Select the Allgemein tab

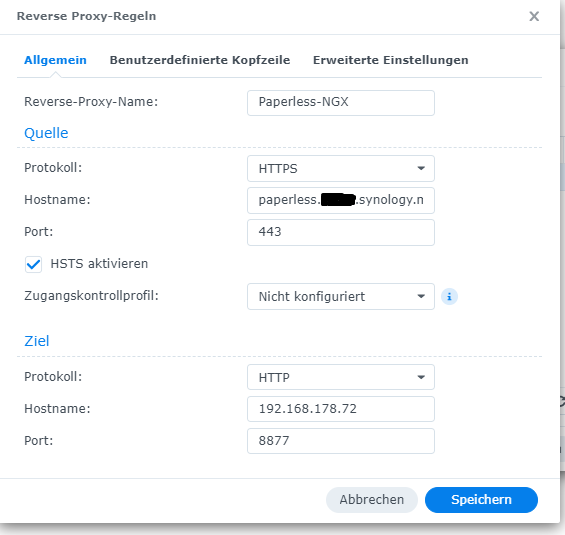click(55, 60)
